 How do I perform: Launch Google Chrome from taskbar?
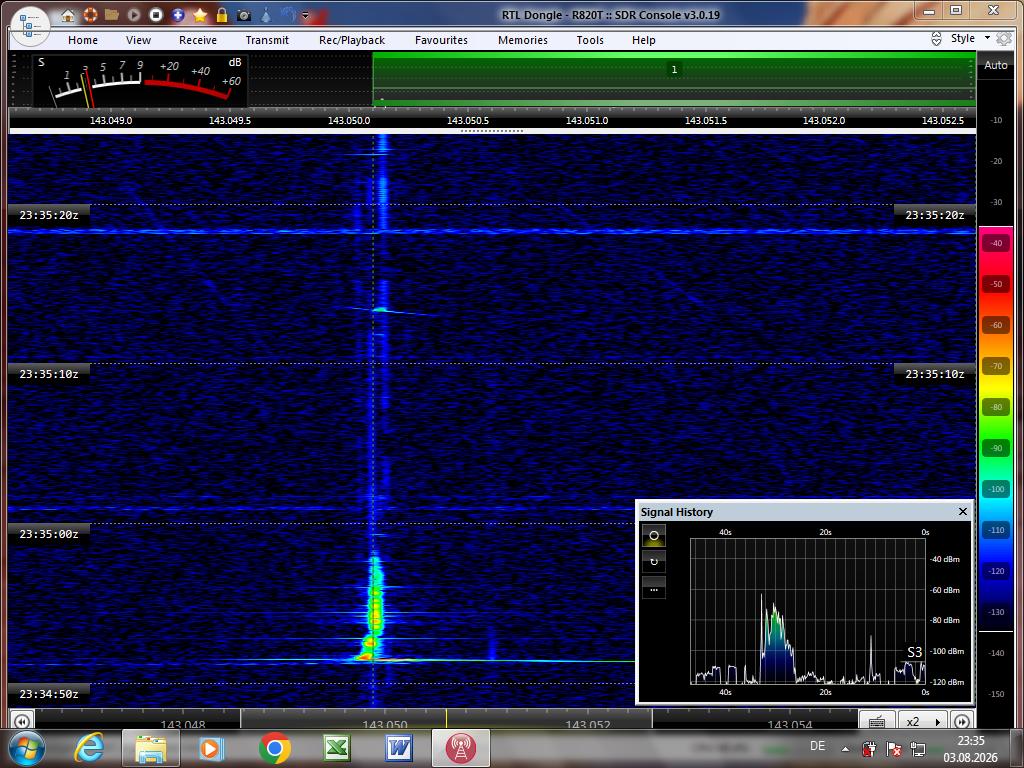click(275, 748)
